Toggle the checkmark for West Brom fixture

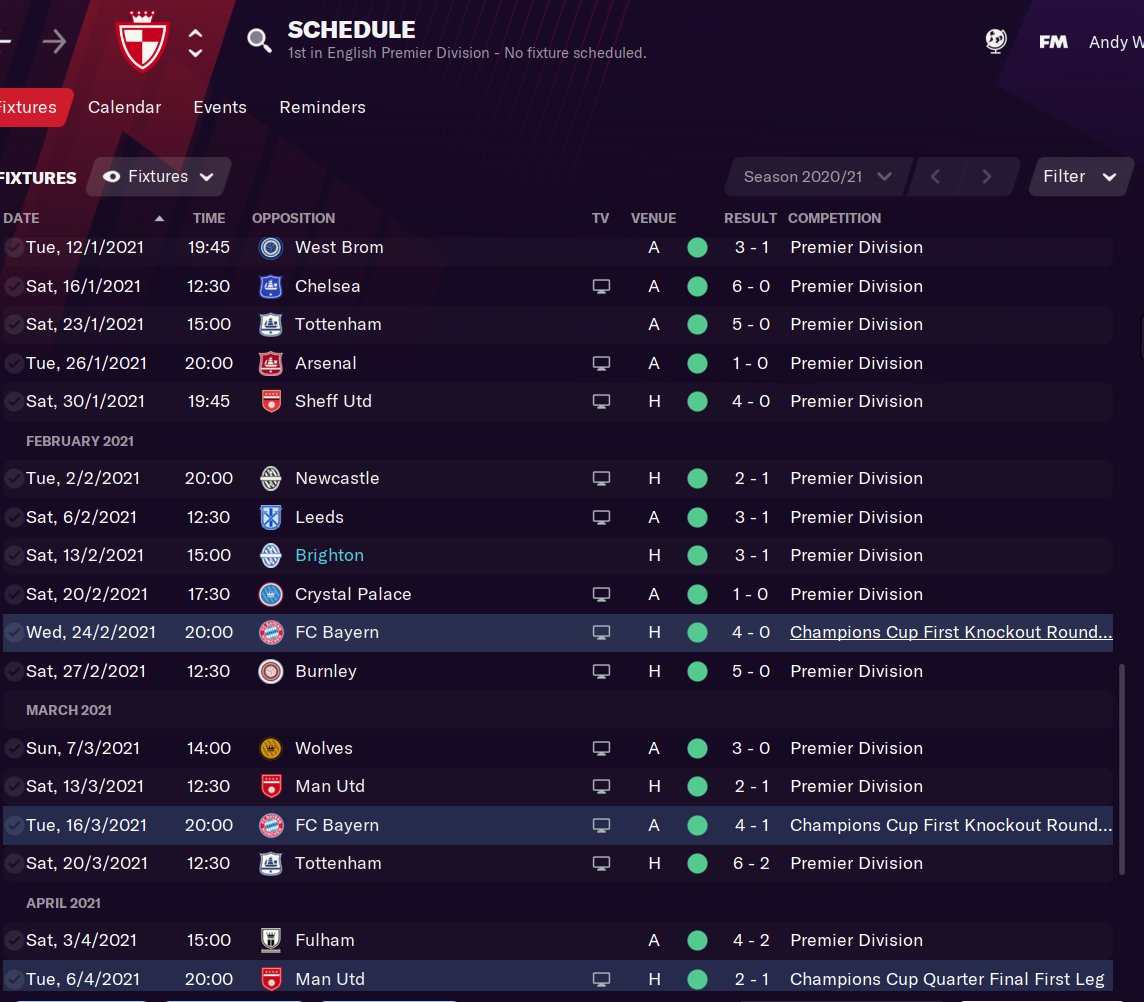[13, 248]
